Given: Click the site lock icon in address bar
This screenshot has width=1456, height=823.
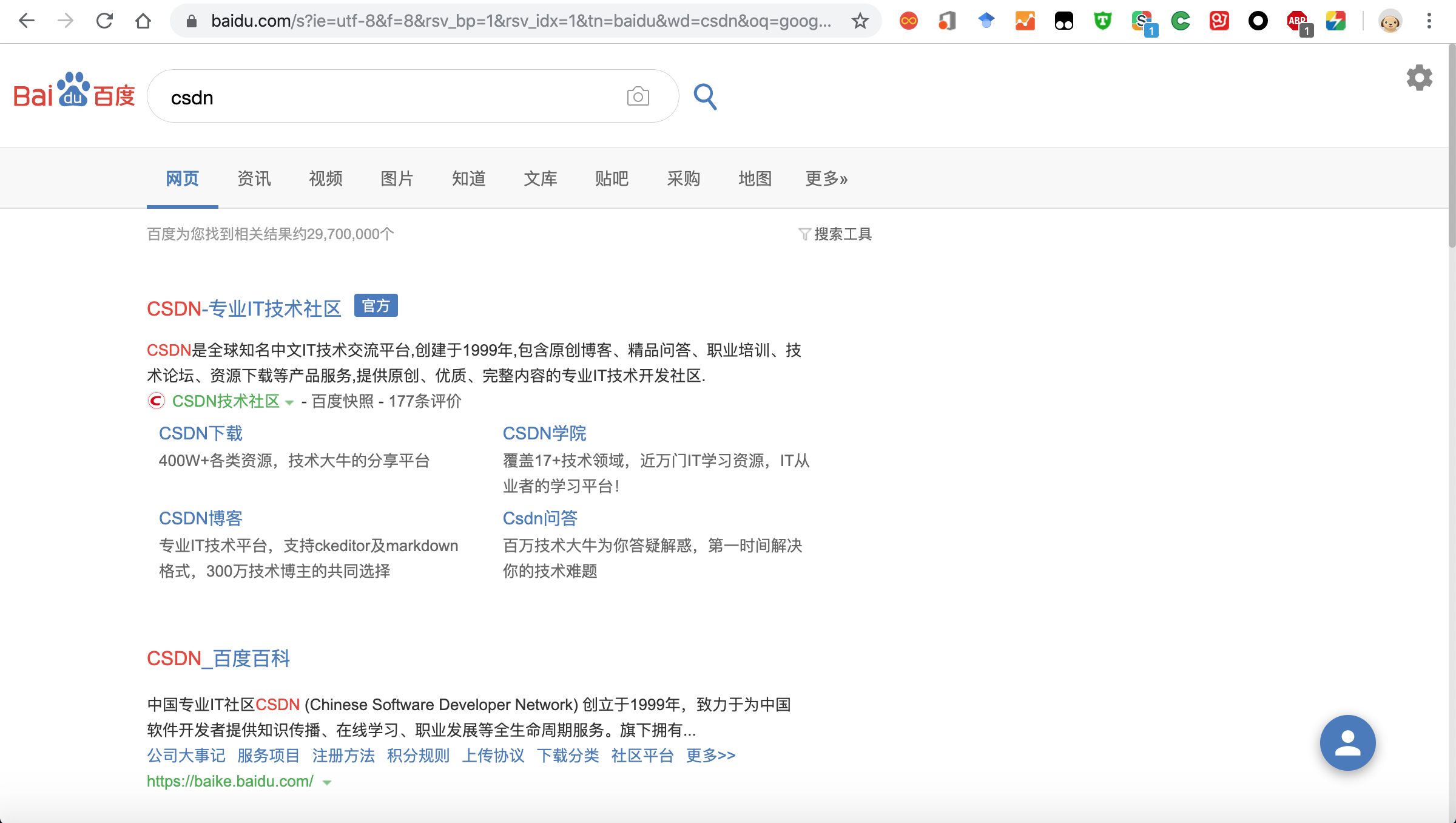Looking at the screenshot, I should coord(192,21).
